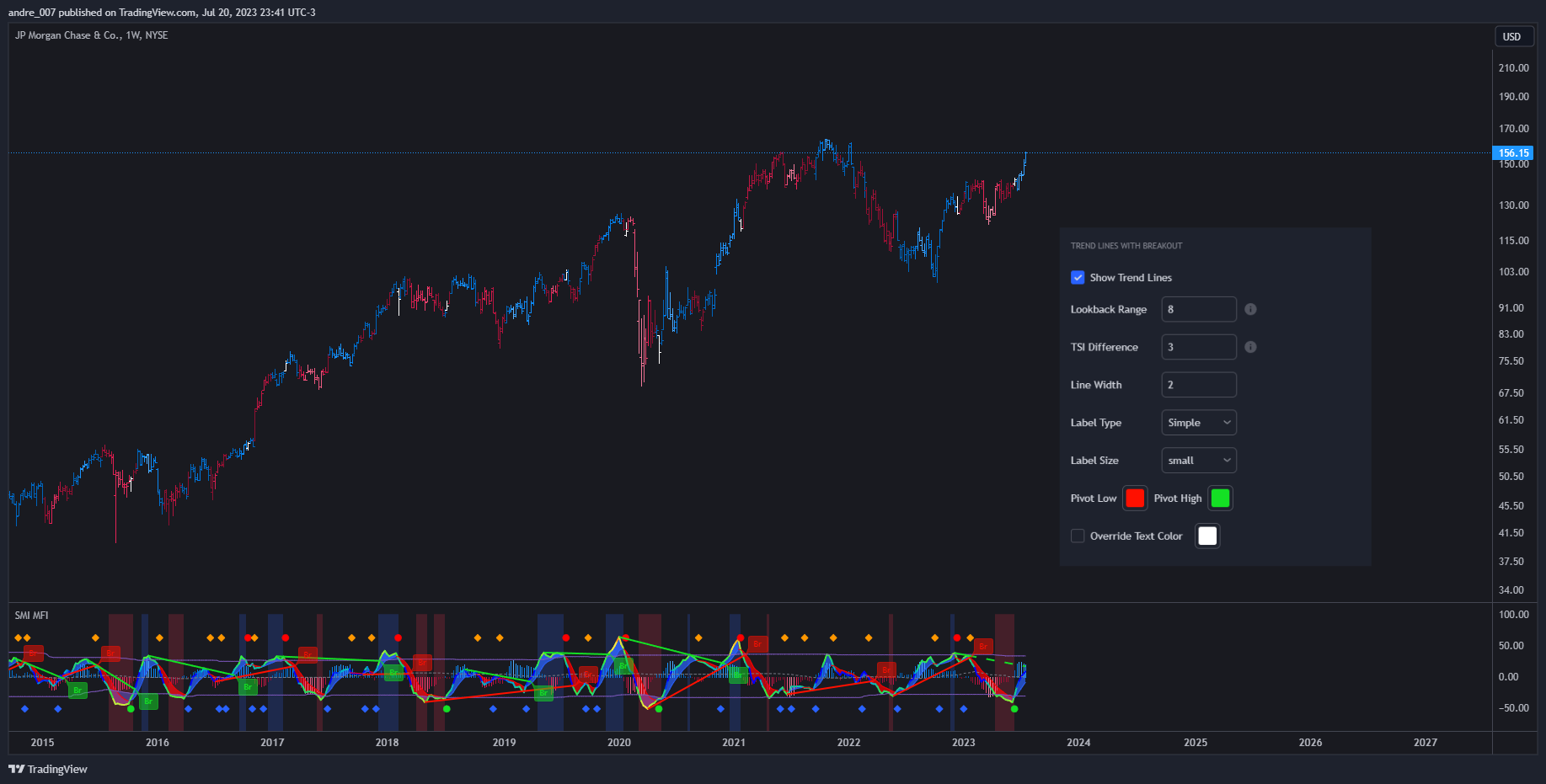Click the 100.00 indicator scale label
1546x784 pixels.
point(1514,615)
